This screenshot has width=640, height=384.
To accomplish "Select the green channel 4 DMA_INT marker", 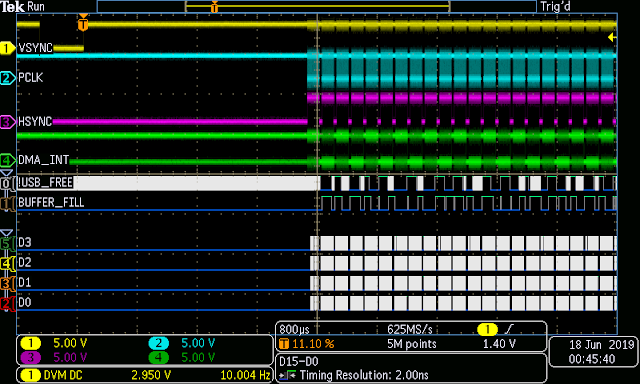I will [7, 160].
